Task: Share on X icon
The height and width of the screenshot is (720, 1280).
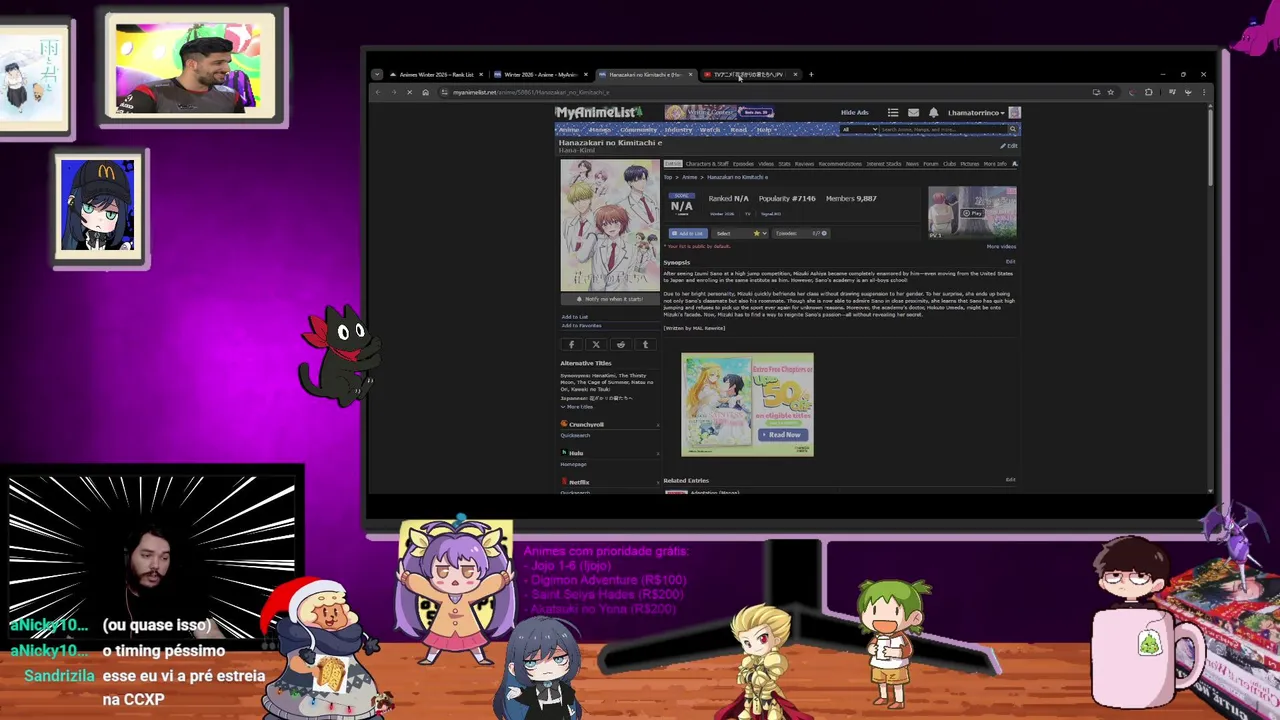Action: coord(596,345)
